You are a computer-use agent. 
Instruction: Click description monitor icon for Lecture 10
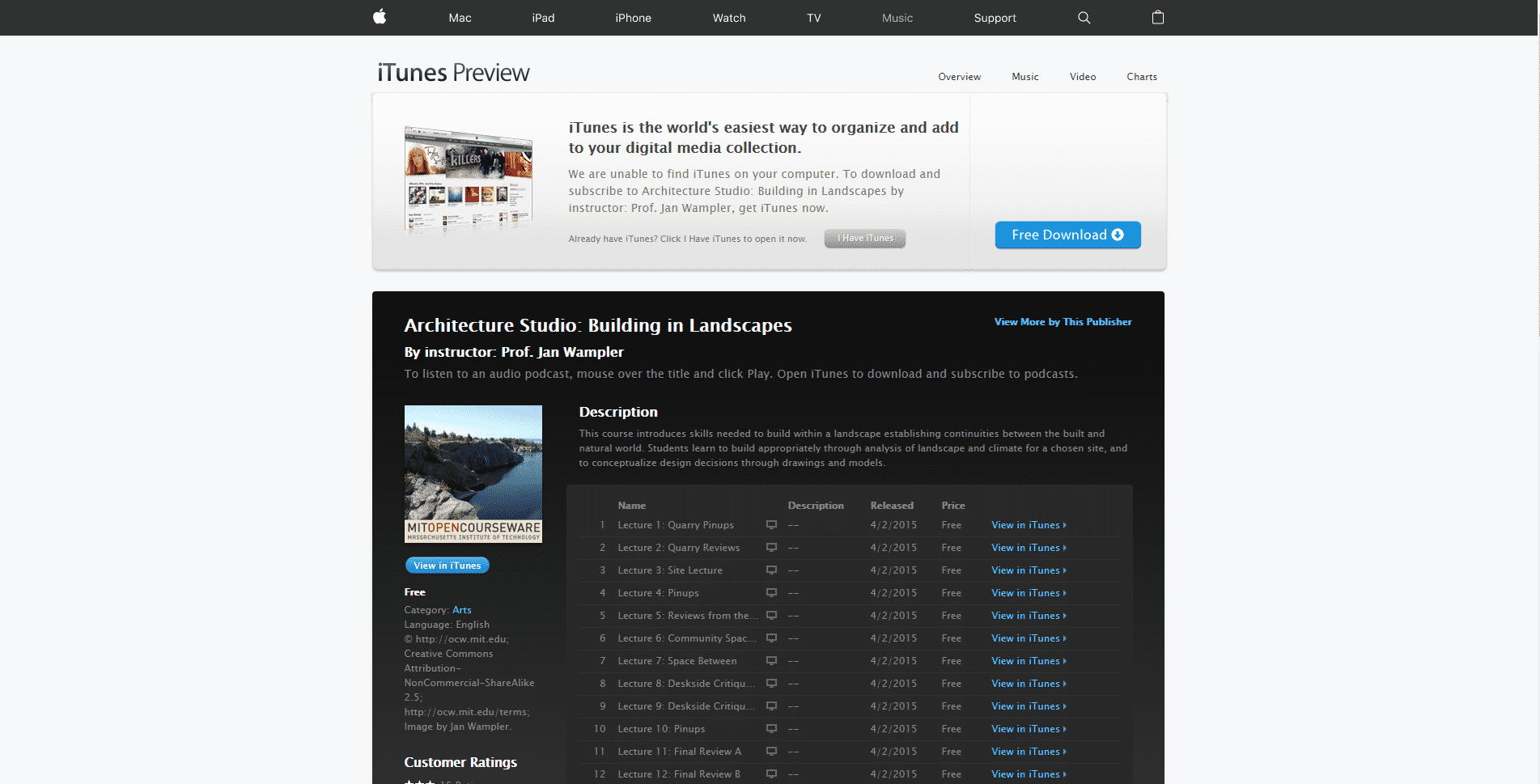point(772,729)
